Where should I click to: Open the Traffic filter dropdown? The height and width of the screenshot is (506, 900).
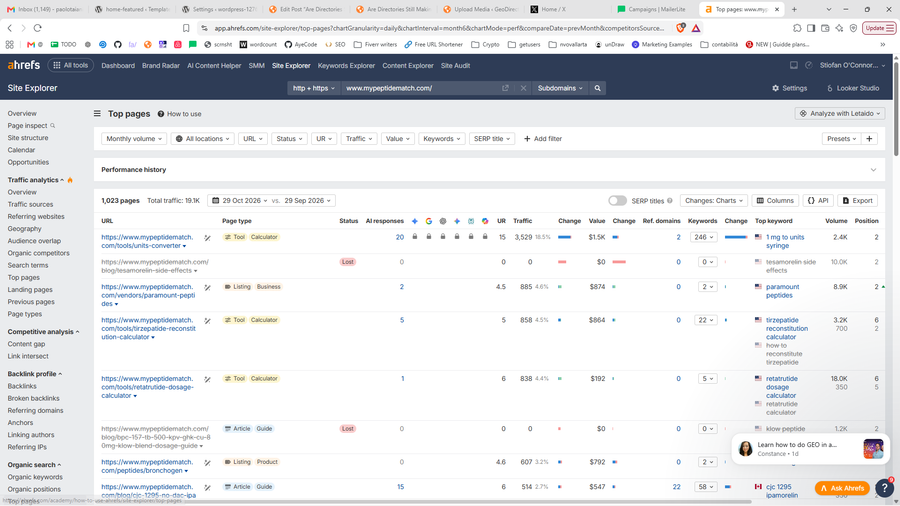tap(359, 139)
